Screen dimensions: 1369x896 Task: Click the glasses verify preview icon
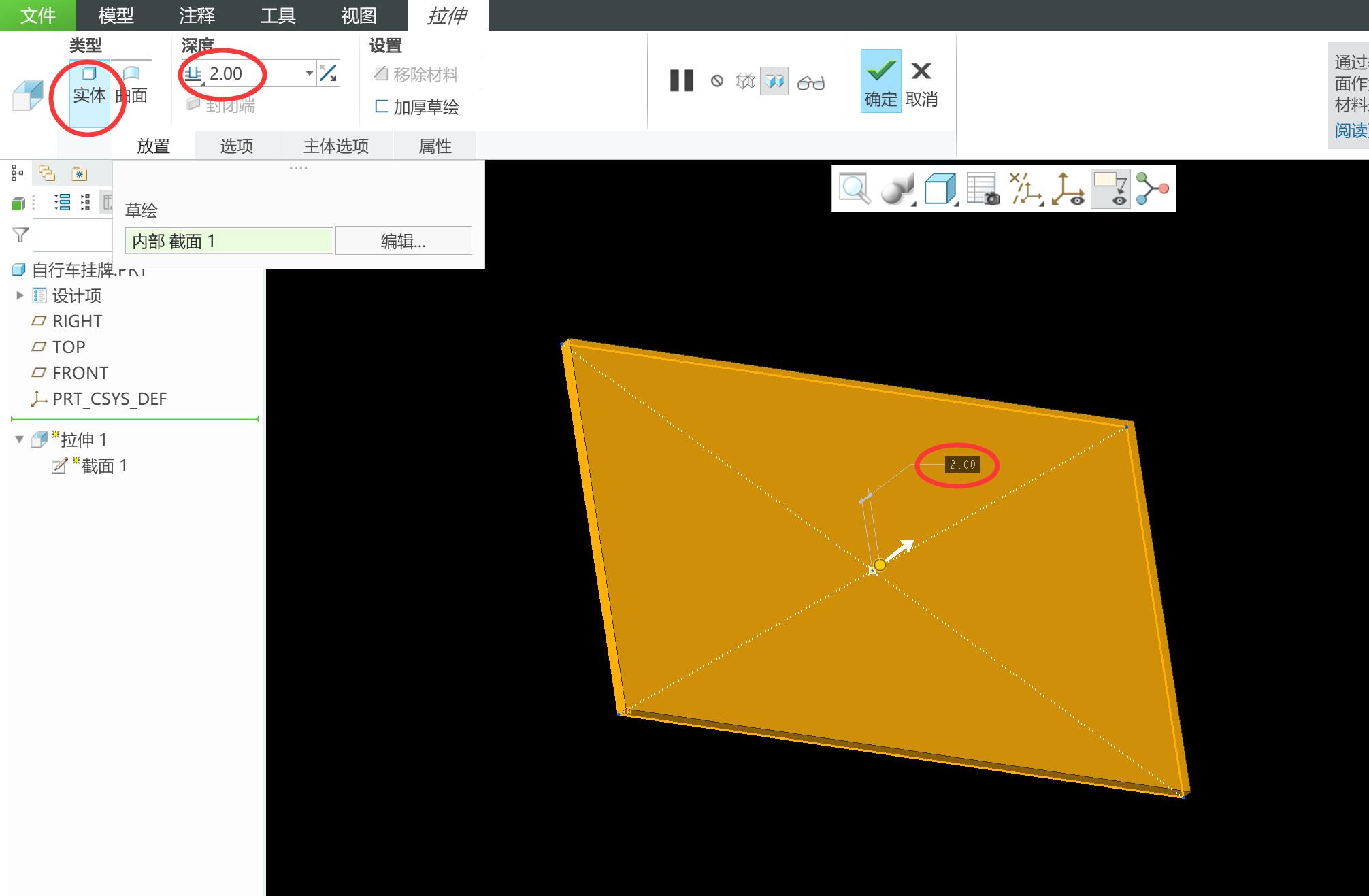810,82
